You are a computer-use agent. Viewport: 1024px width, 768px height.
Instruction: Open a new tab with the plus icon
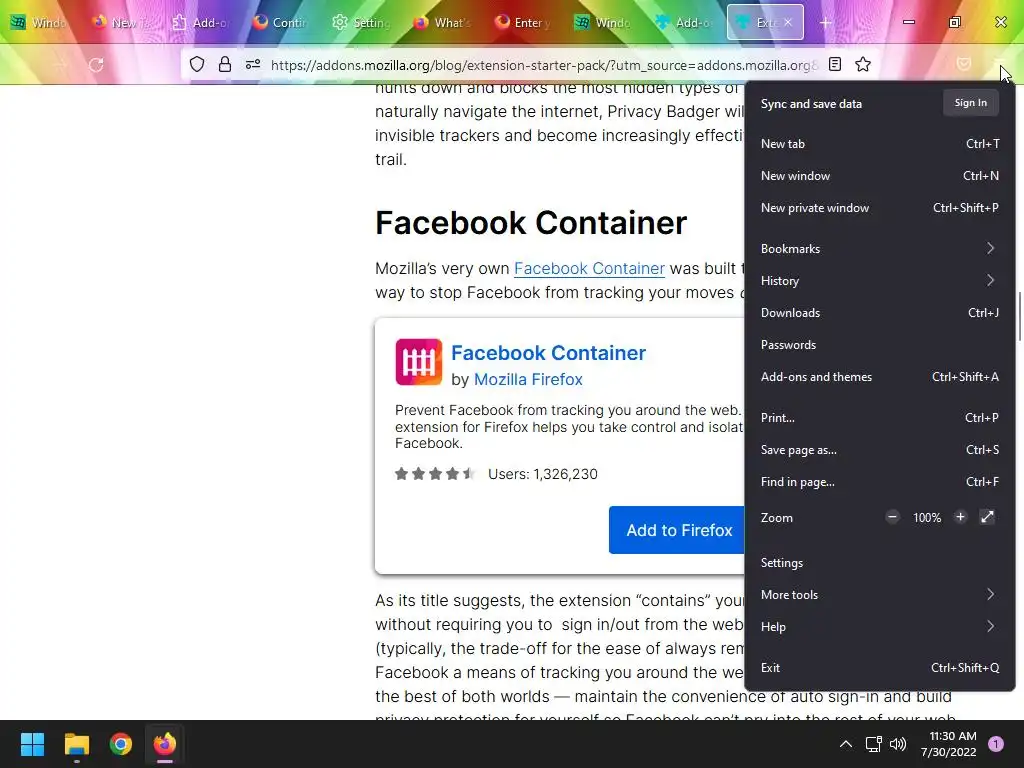[825, 23]
